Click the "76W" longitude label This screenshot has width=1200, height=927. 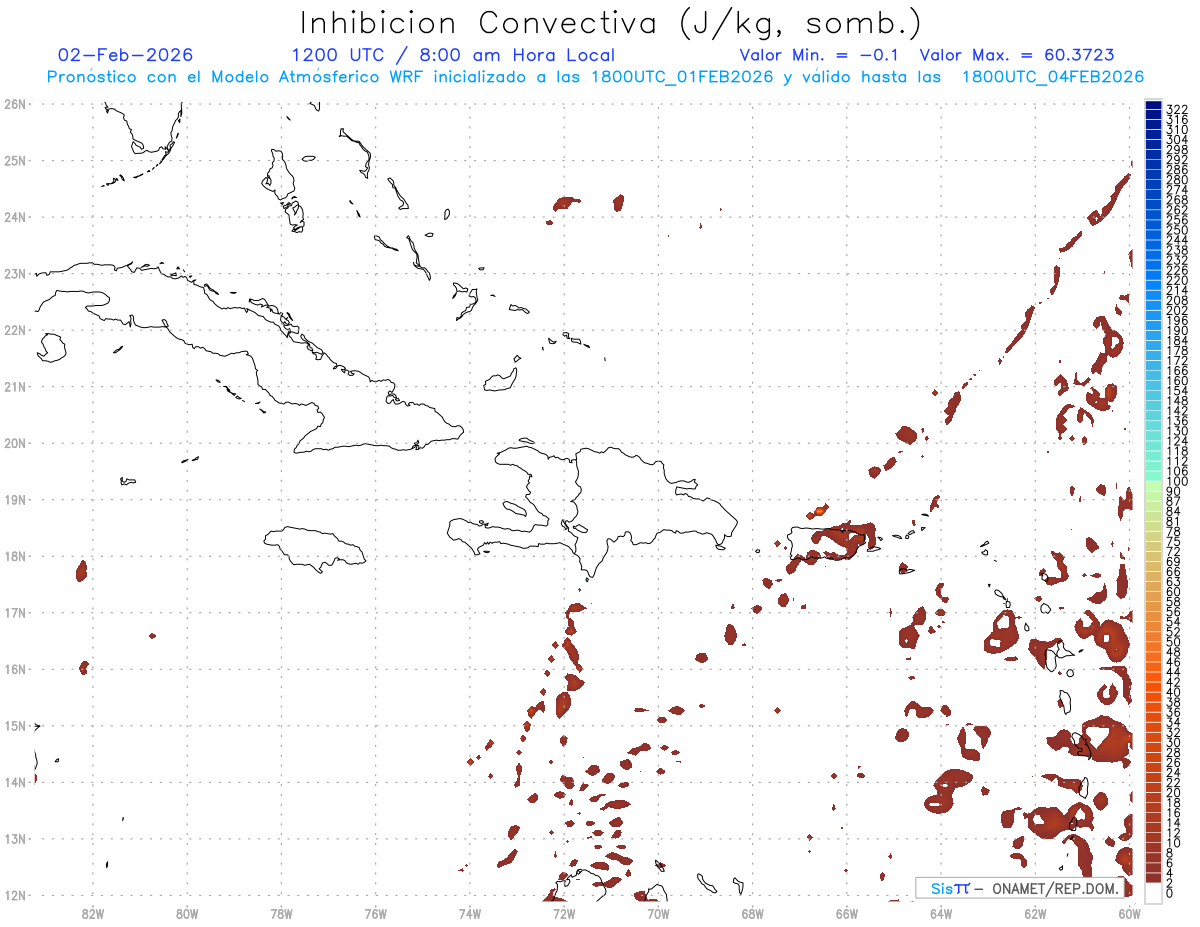click(x=375, y=913)
